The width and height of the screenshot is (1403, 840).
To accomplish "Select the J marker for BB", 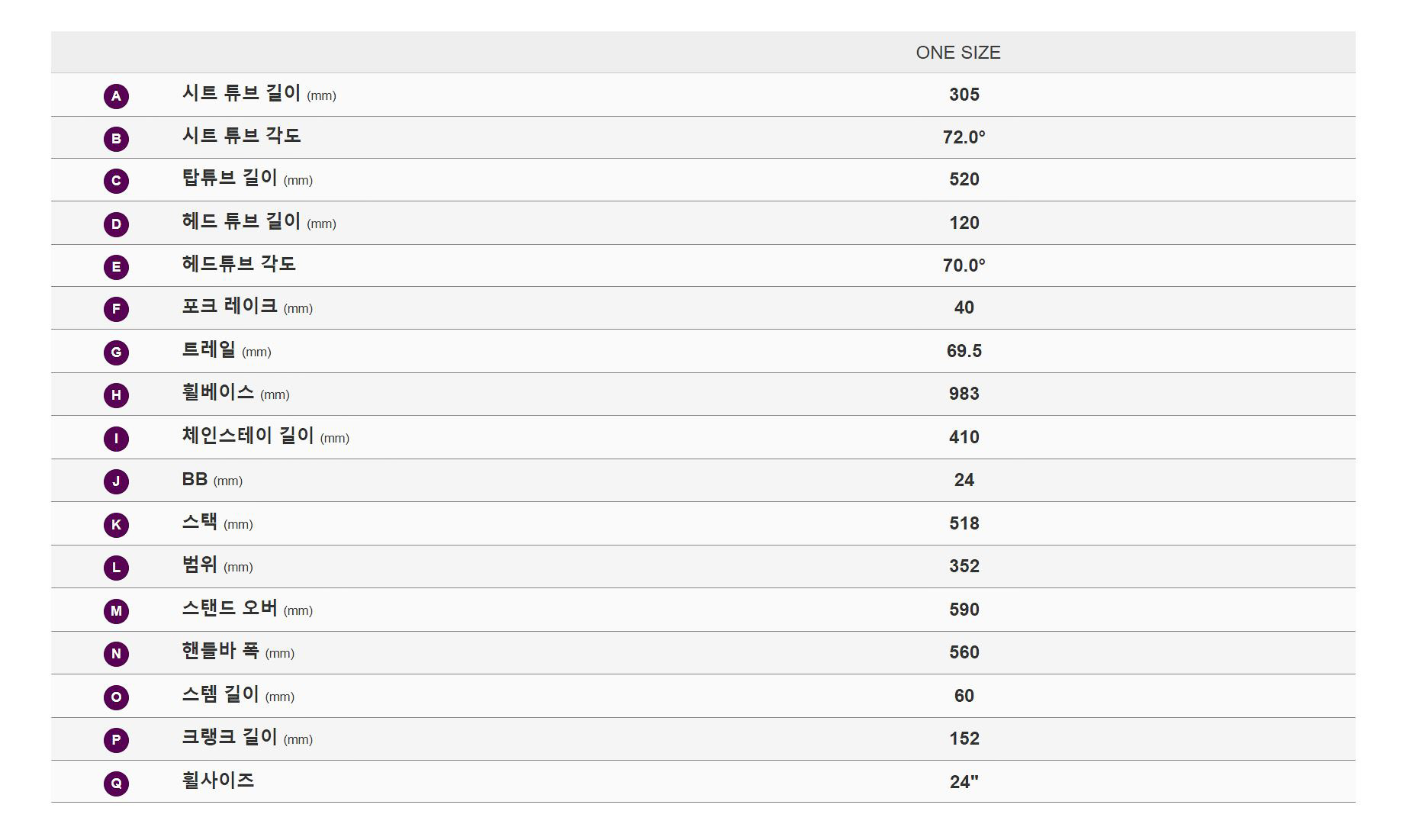I will click(x=116, y=481).
